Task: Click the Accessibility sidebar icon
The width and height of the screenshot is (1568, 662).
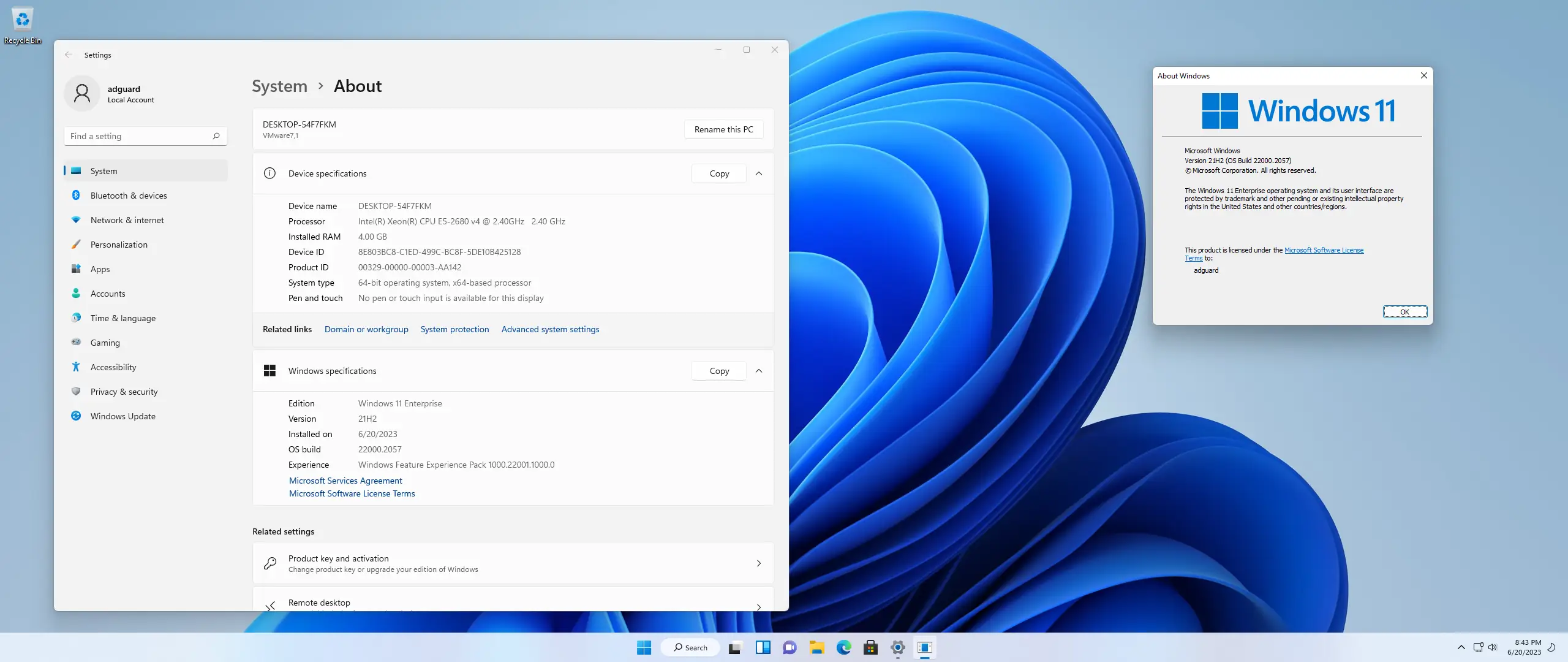Action: click(x=76, y=367)
